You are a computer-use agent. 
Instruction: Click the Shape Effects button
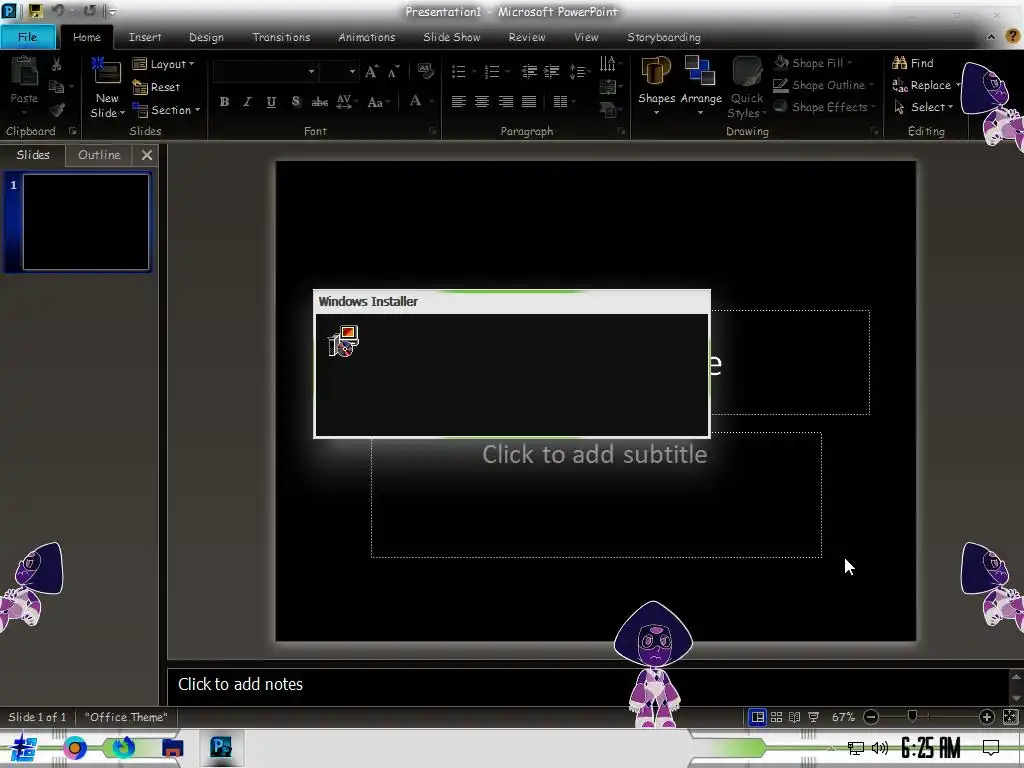(824, 107)
